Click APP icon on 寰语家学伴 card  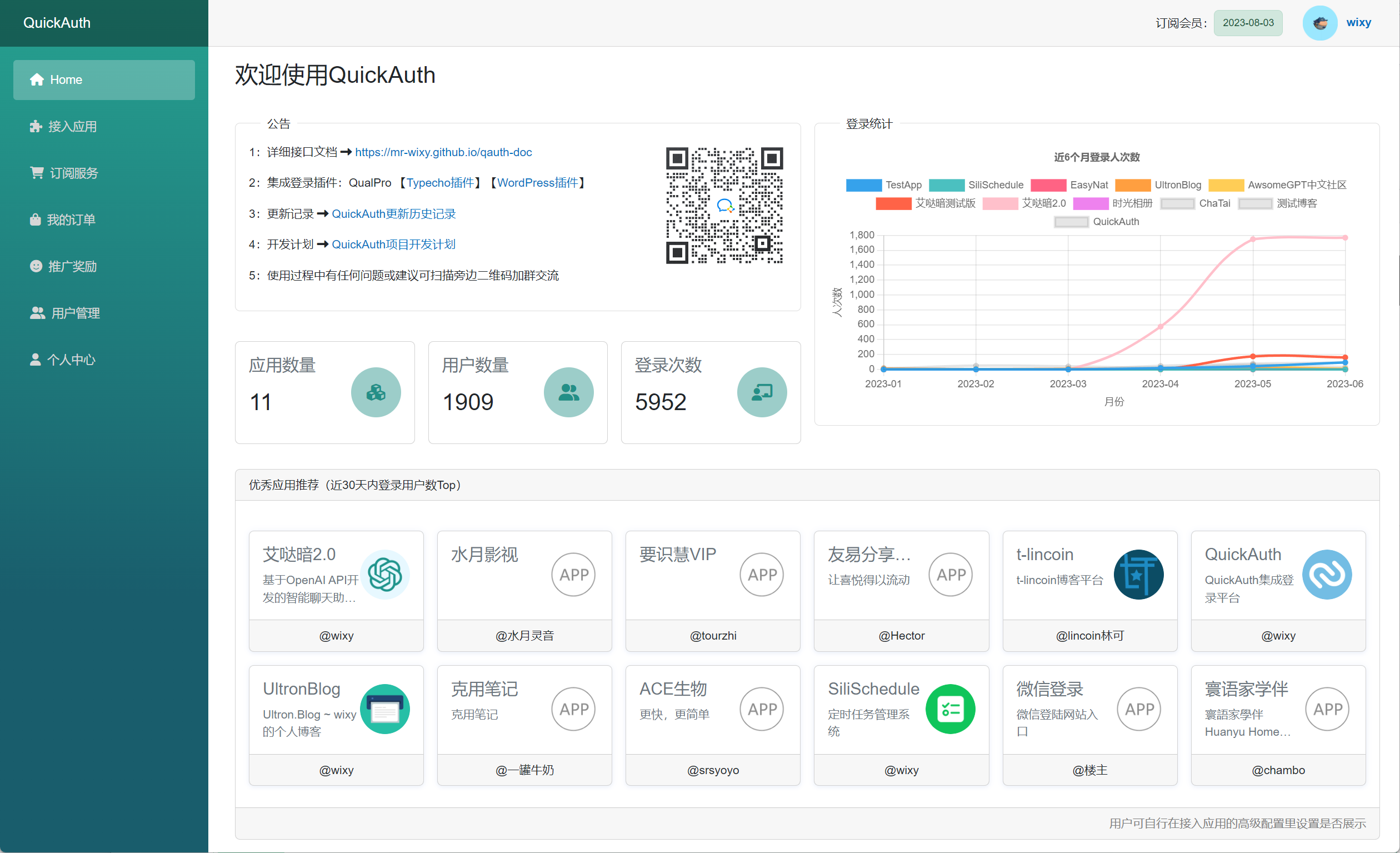point(1327,709)
